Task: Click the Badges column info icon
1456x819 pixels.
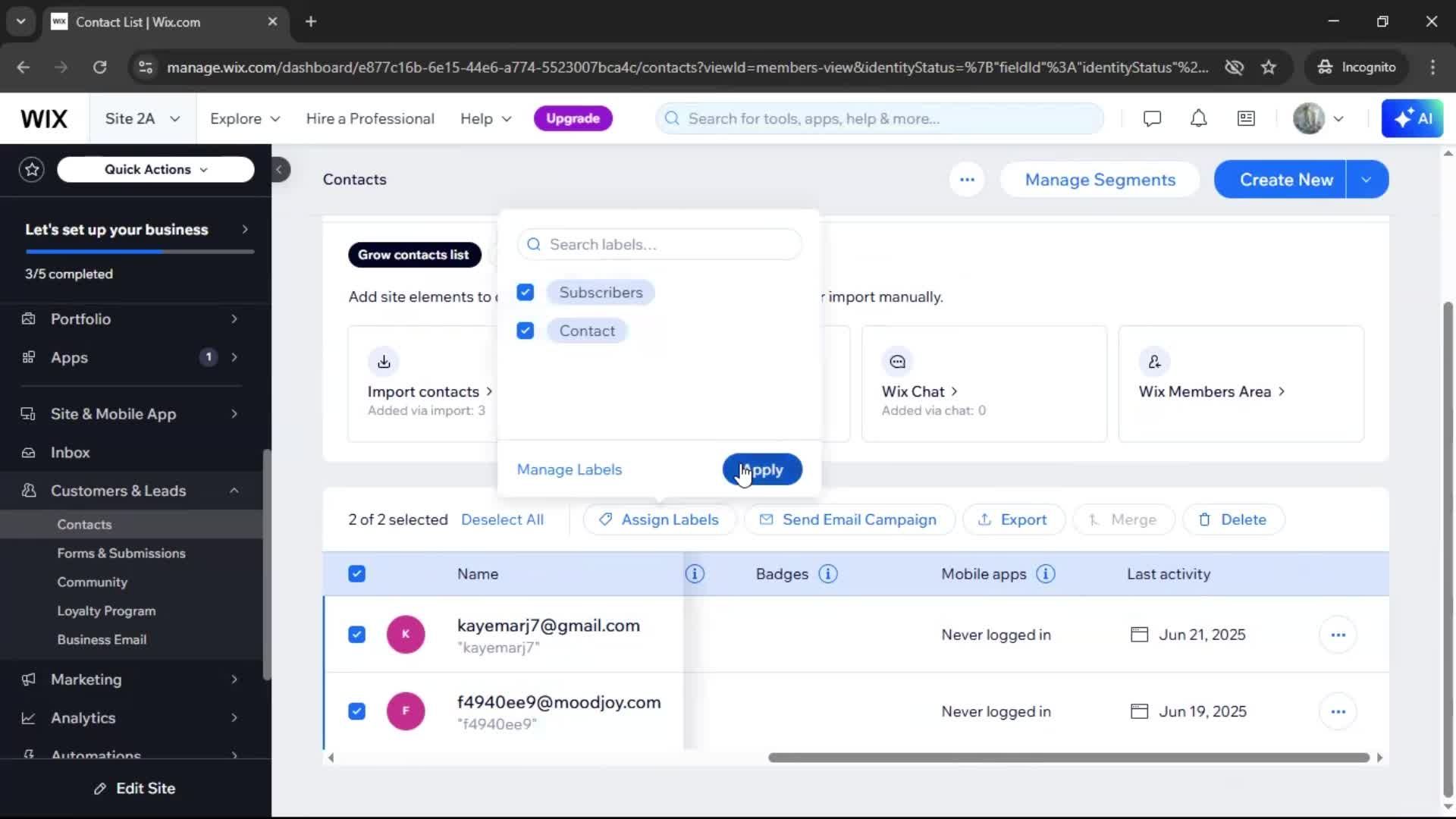Action: (828, 574)
